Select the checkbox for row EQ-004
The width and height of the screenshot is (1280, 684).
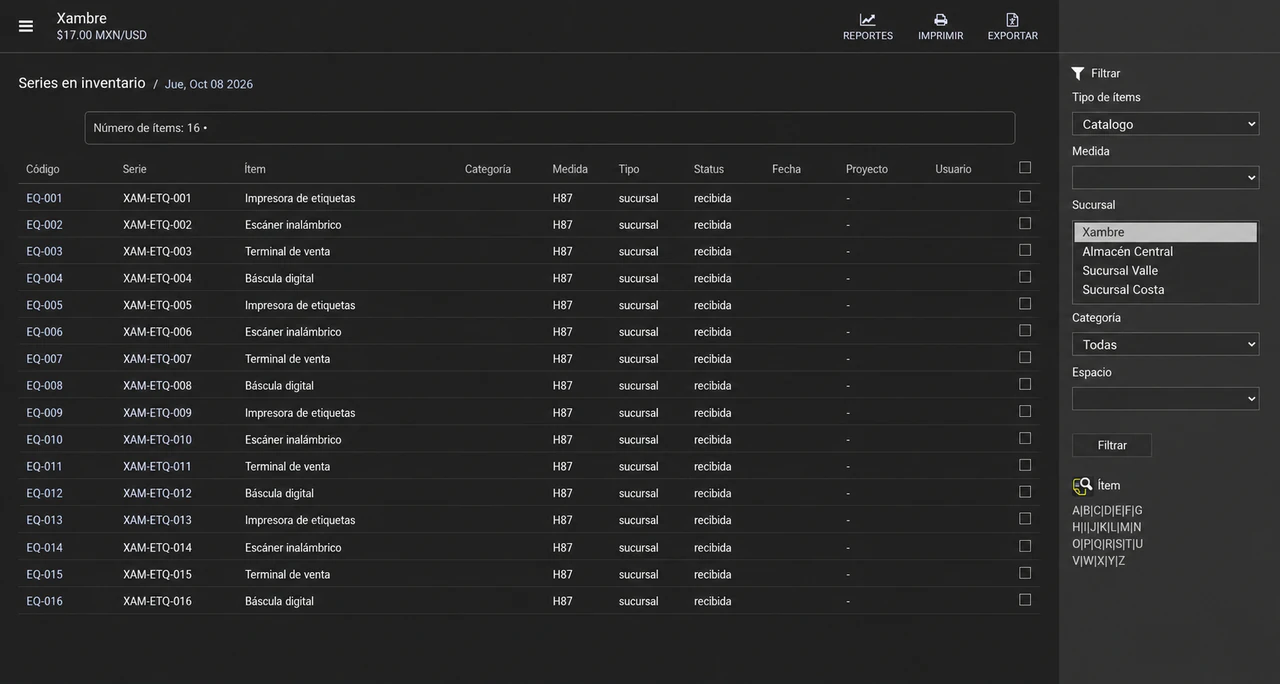[x=1025, y=277]
